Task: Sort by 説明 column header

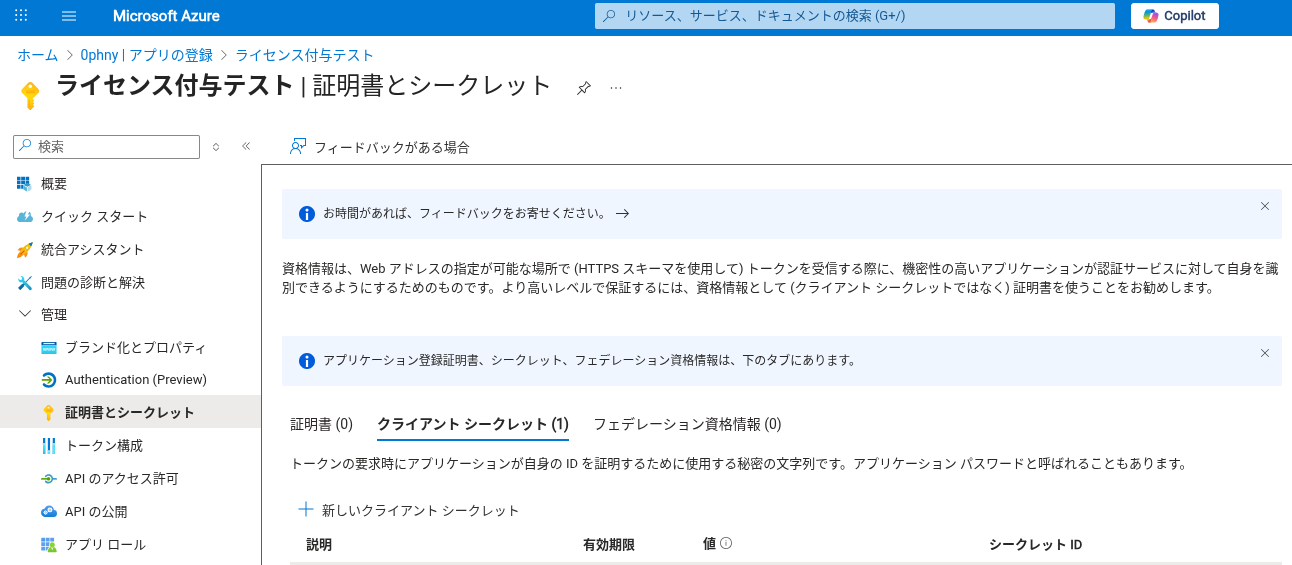Action: (319, 545)
